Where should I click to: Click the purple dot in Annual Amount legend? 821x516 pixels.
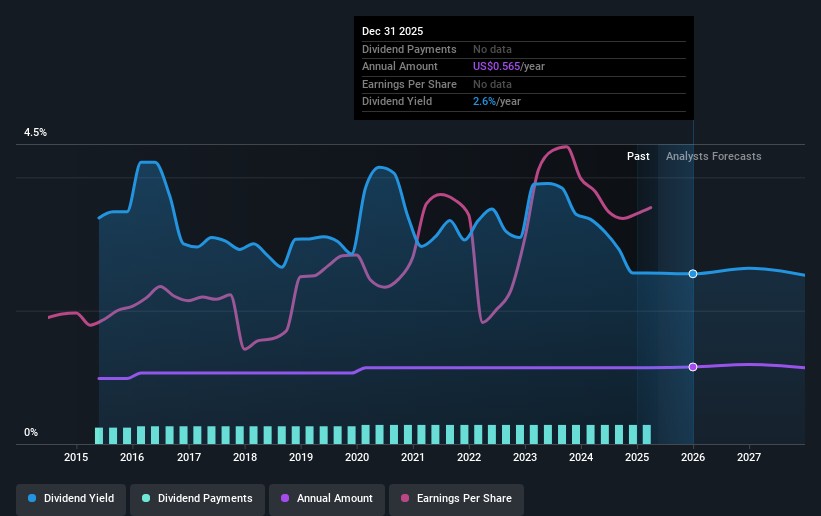pyautogui.click(x=286, y=498)
